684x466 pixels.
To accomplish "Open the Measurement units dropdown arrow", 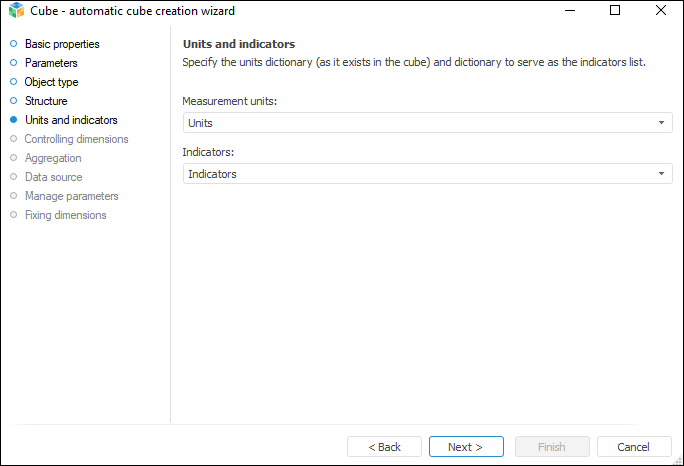I will click(661, 123).
